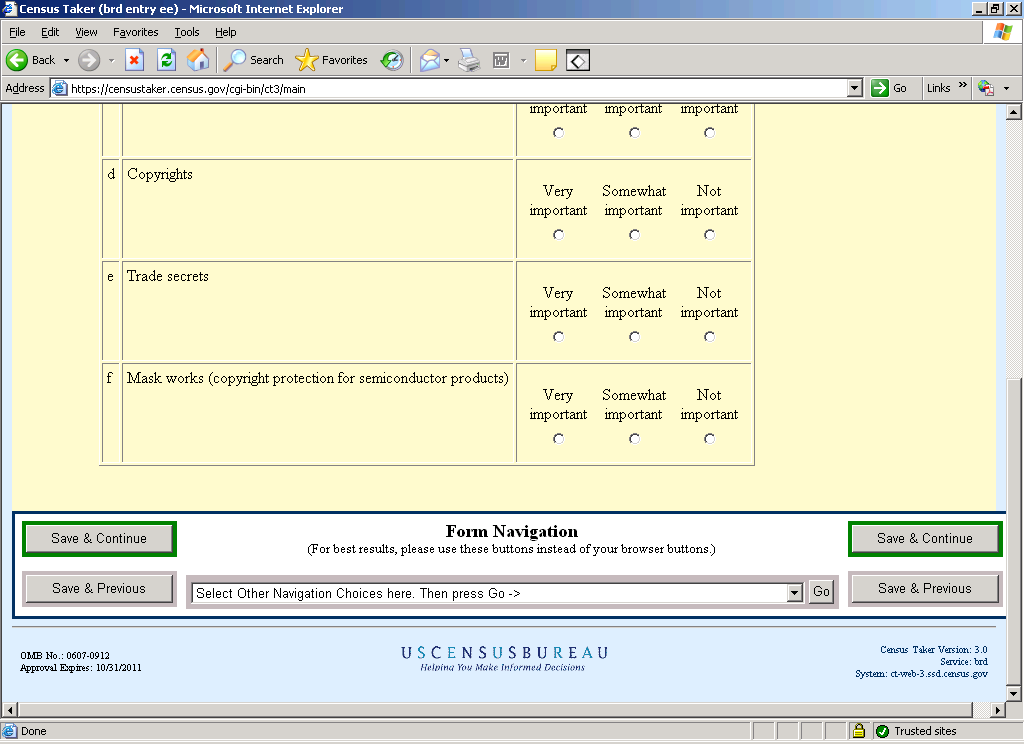Screen dimensions: 1024x744
Task: Open the View menu
Action: click(x=87, y=32)
